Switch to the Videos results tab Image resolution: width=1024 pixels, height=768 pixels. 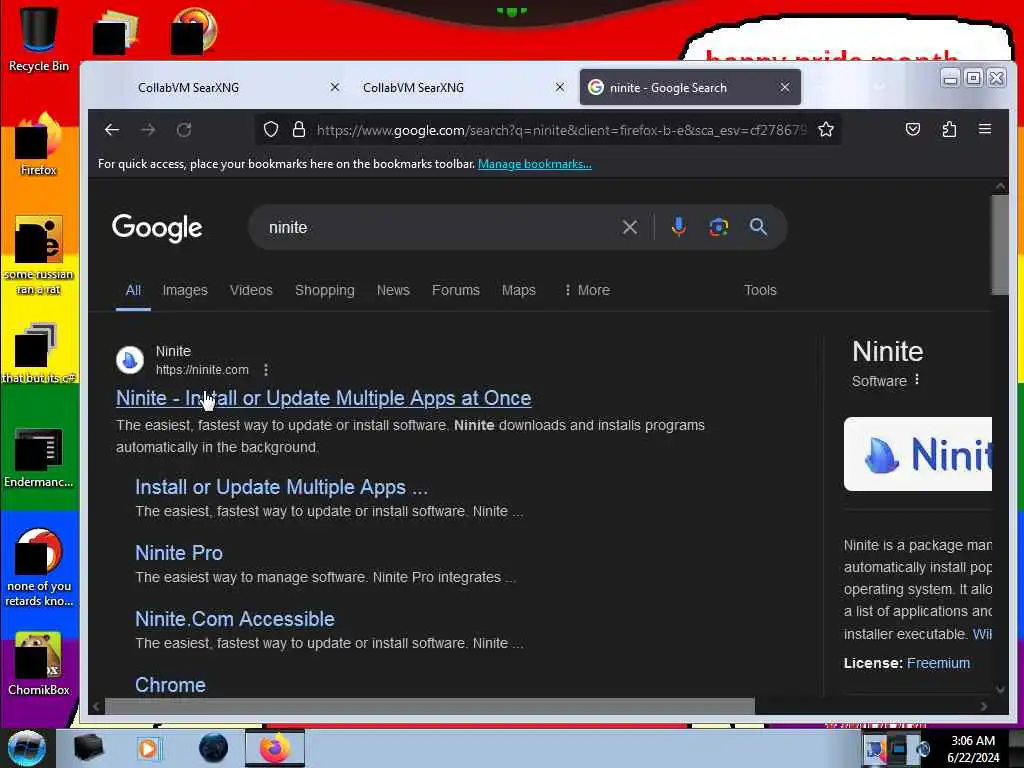[x=251, y=290]
